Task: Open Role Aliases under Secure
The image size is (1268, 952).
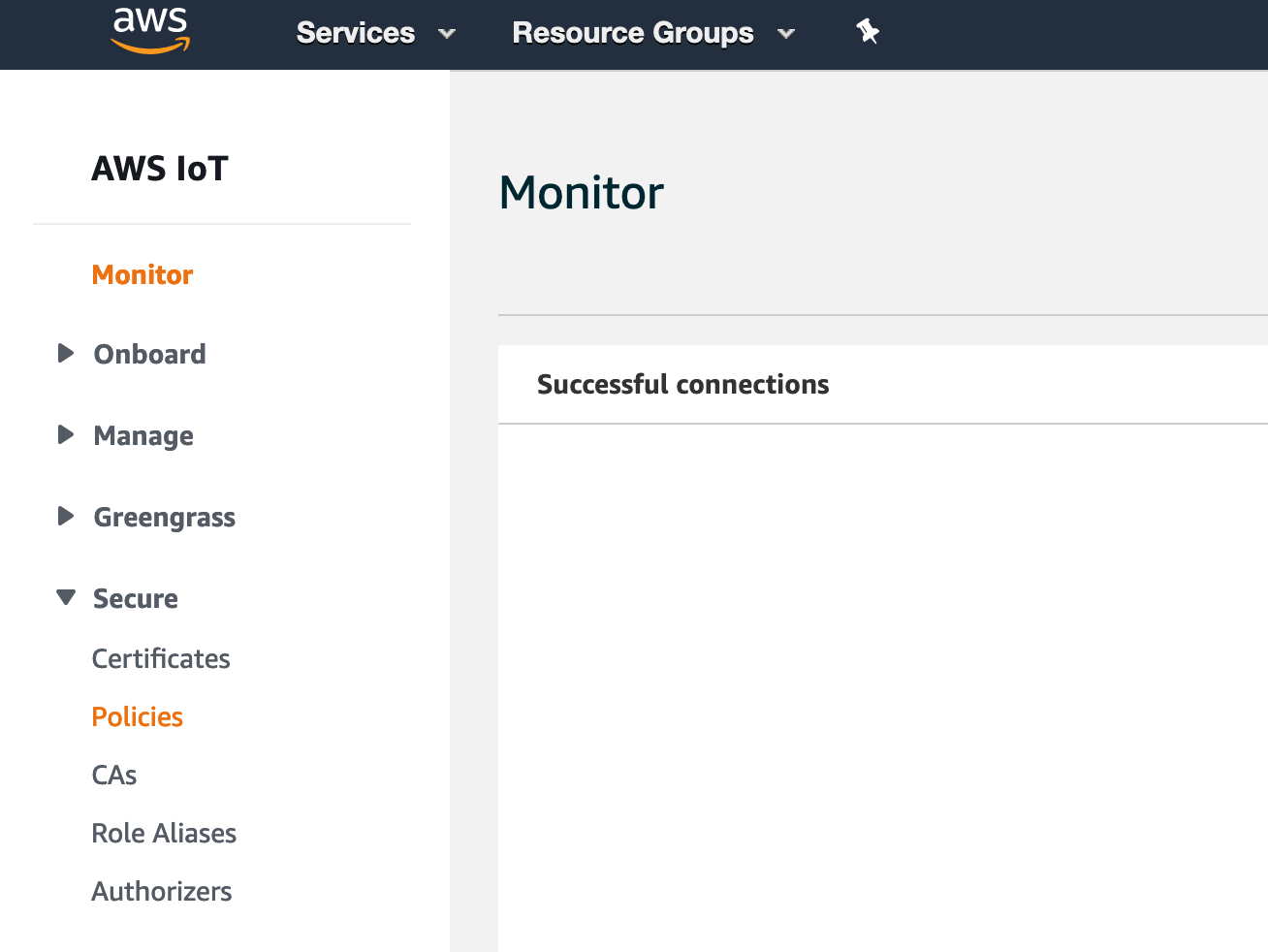Action: click(164, 834)
